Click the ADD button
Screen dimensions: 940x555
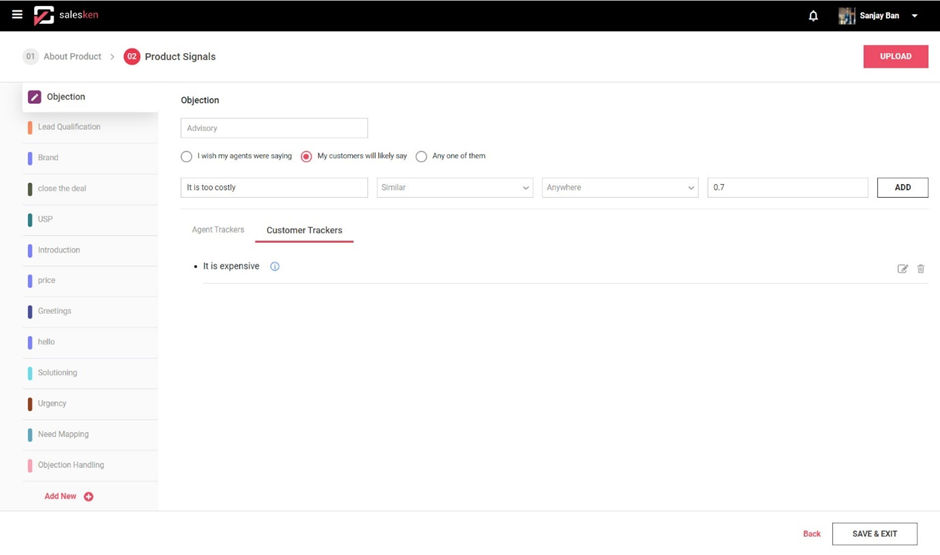click(902, 188)
